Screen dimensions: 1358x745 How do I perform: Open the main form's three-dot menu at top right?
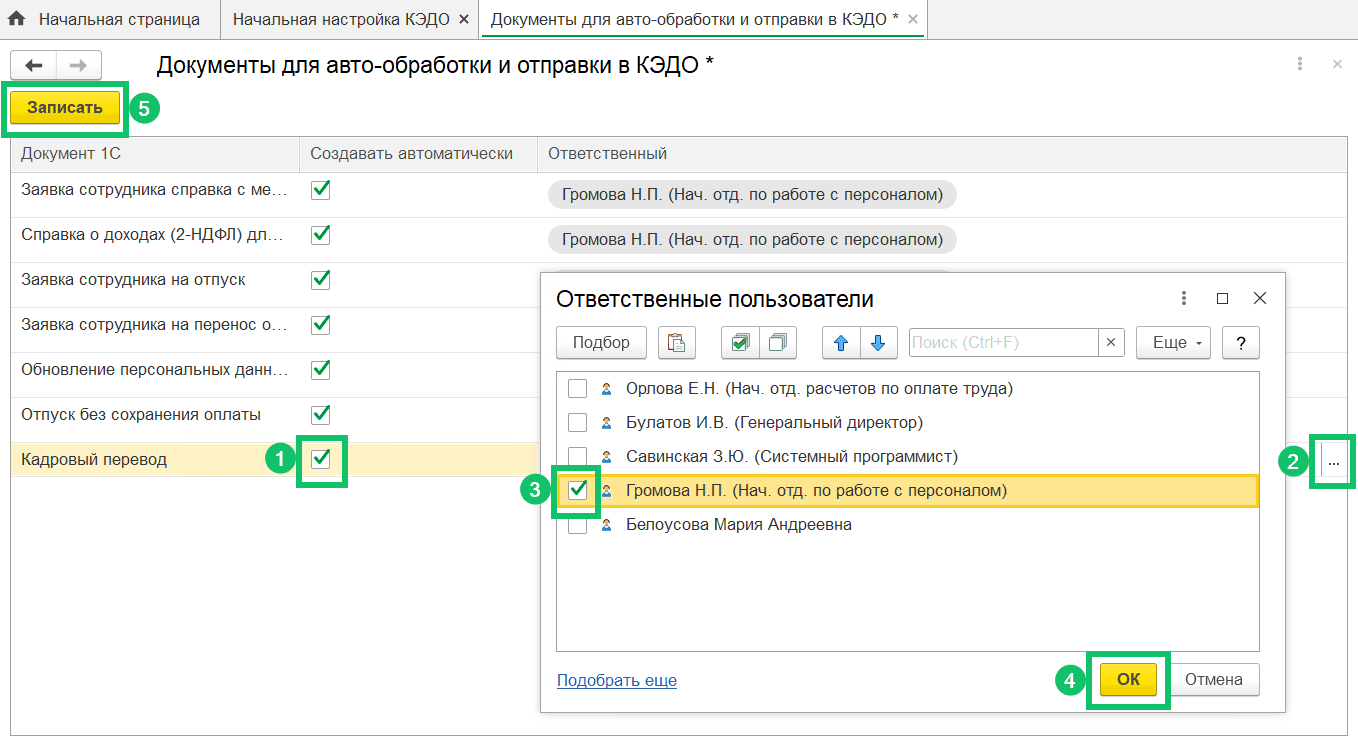tap(1300, 64)
